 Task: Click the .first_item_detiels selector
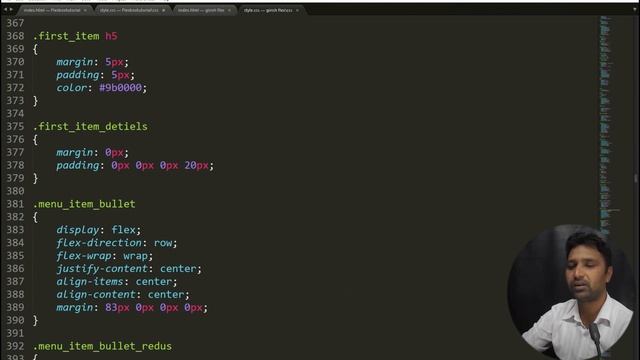[x=90, y=127]
